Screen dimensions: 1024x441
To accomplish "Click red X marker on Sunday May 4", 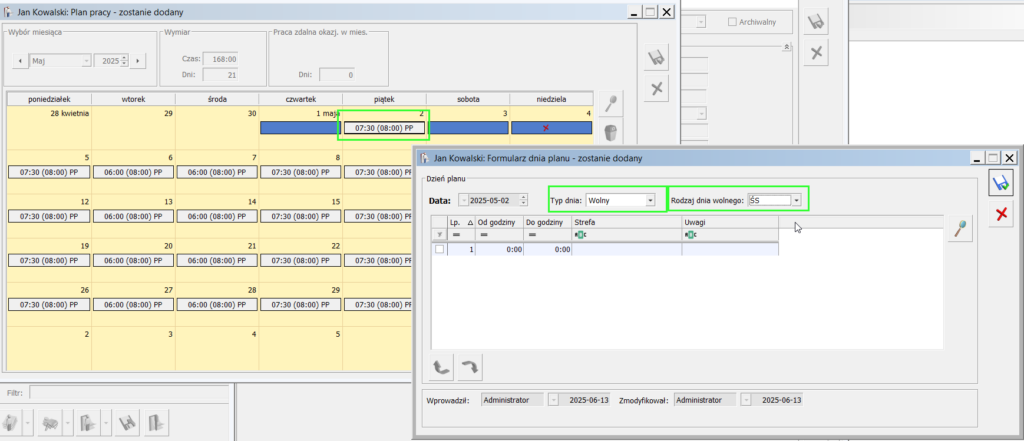I will 546,128.
